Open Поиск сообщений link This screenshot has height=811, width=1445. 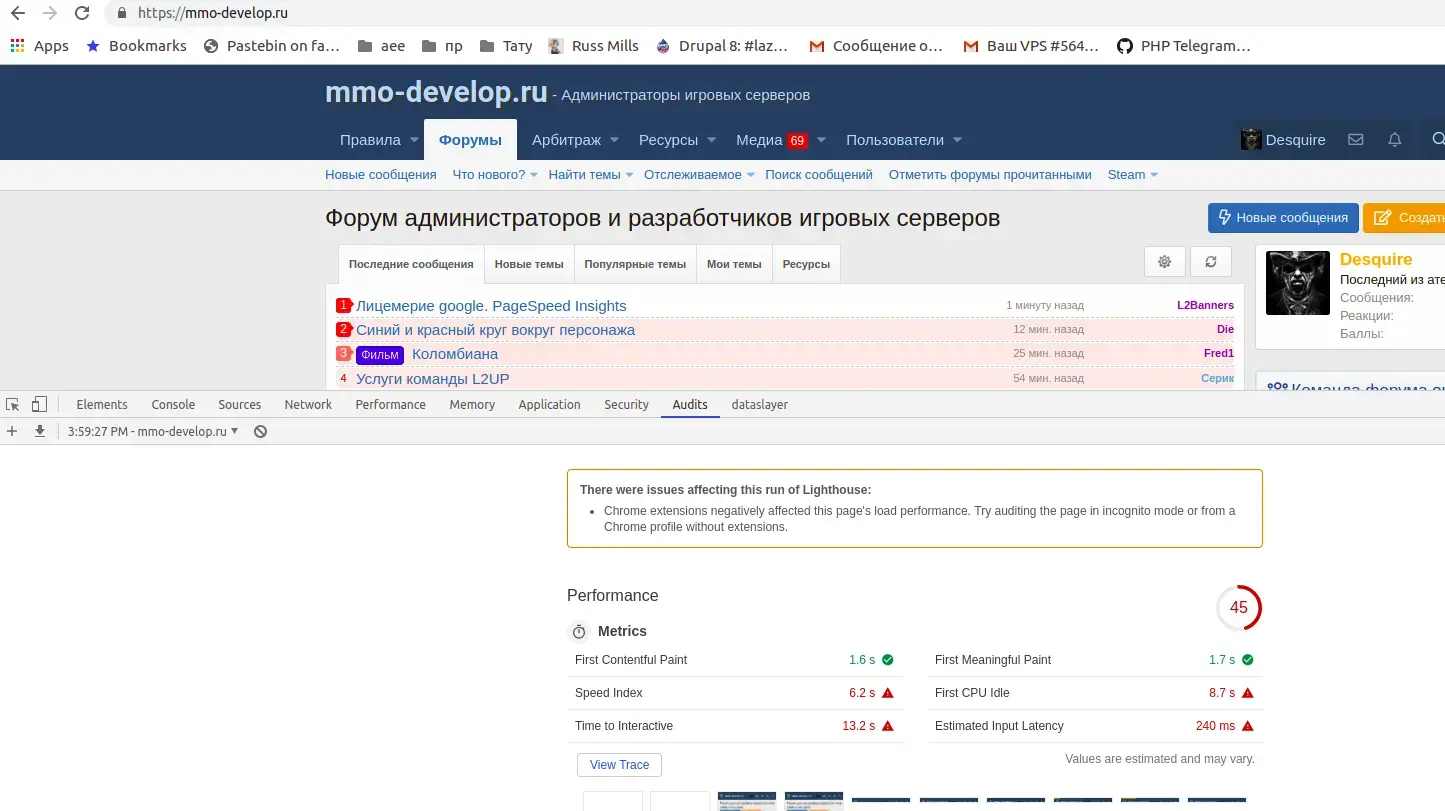point(819,175)
